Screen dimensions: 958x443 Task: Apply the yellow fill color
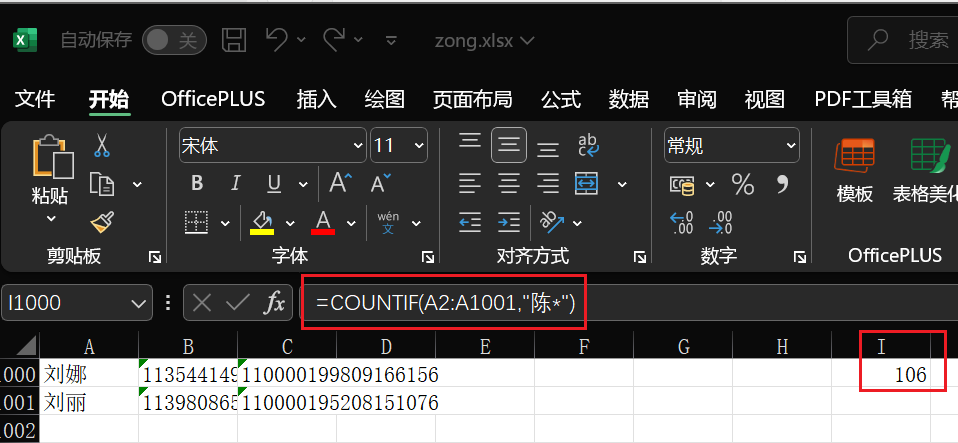tap(262, 221)
